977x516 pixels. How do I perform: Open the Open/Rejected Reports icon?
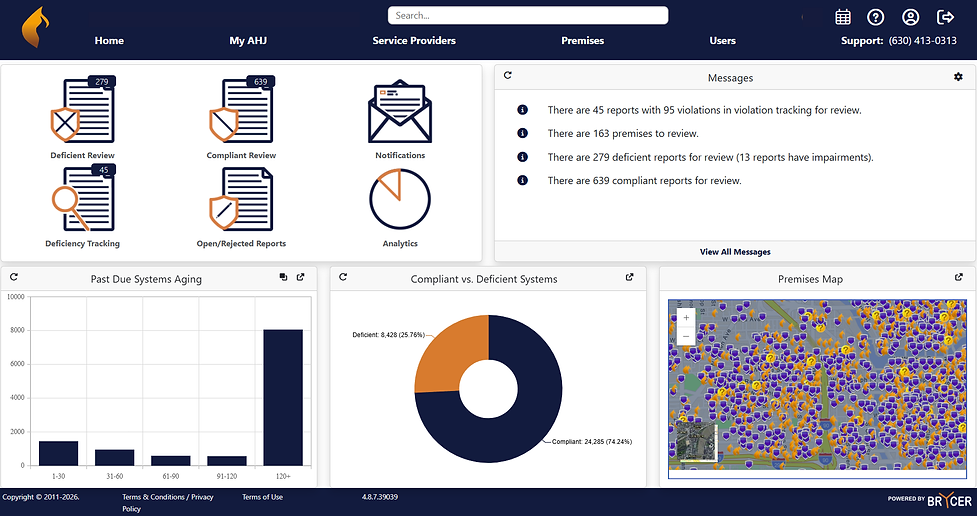(242, 199)
